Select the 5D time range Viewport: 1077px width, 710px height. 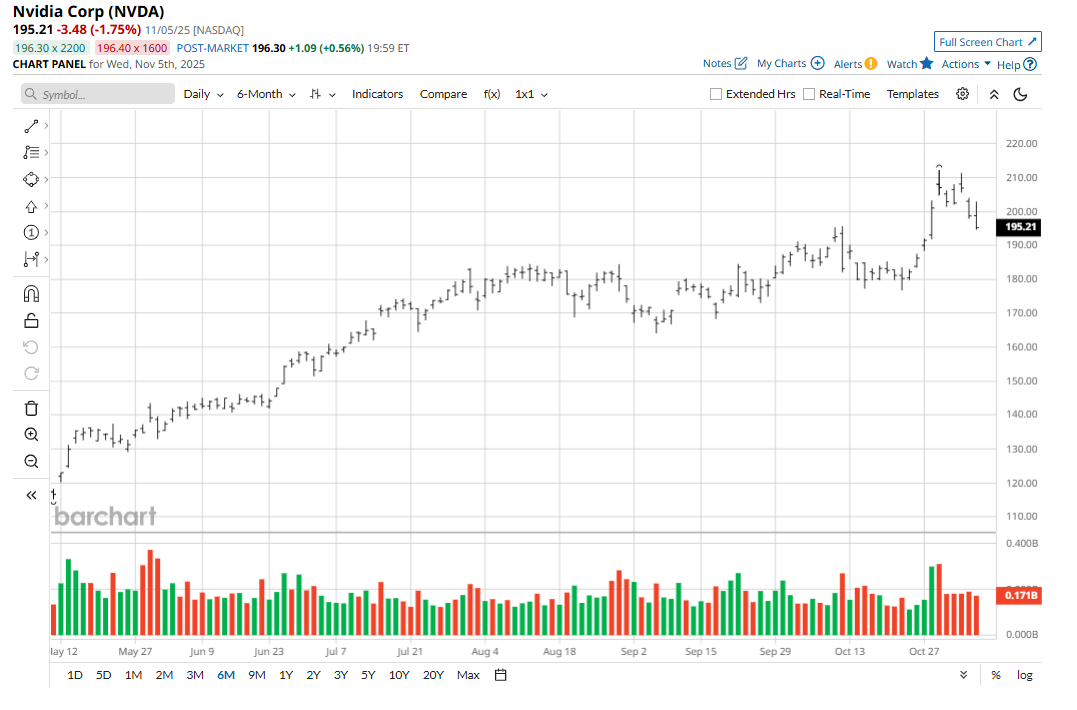[103, 675]
